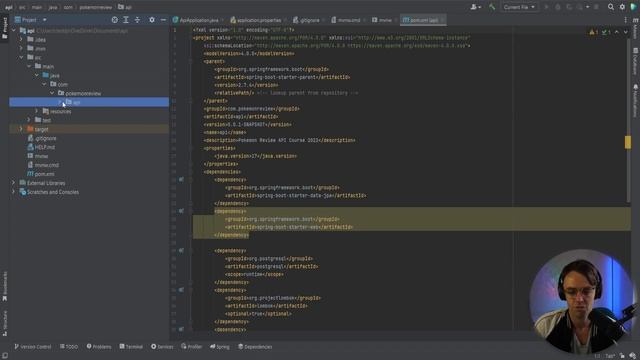Open the Version Control tool window
Viewport: 640px width, 360px height.
[33, 347]
